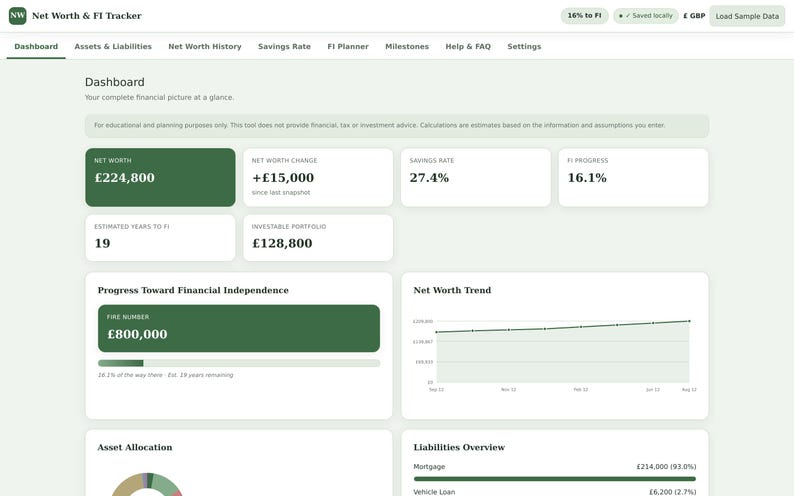Click the Estimated Years to FI card
This screenshot has width=794, height=496.
161,238
